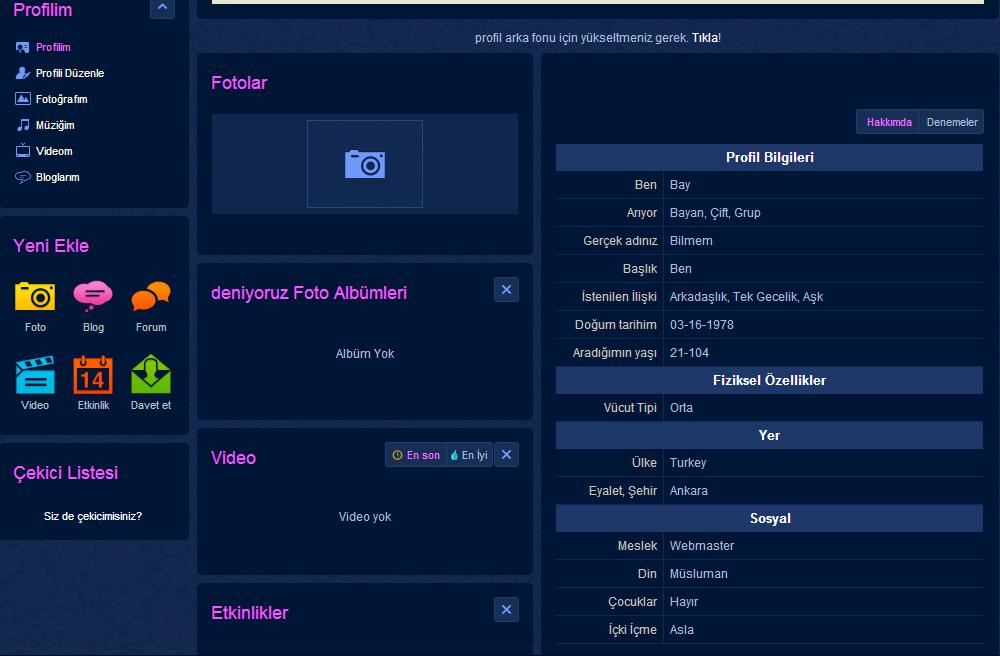Collapse the Profilim panel with the chevron
The image size is (1000, 656).
click(162, 8)
